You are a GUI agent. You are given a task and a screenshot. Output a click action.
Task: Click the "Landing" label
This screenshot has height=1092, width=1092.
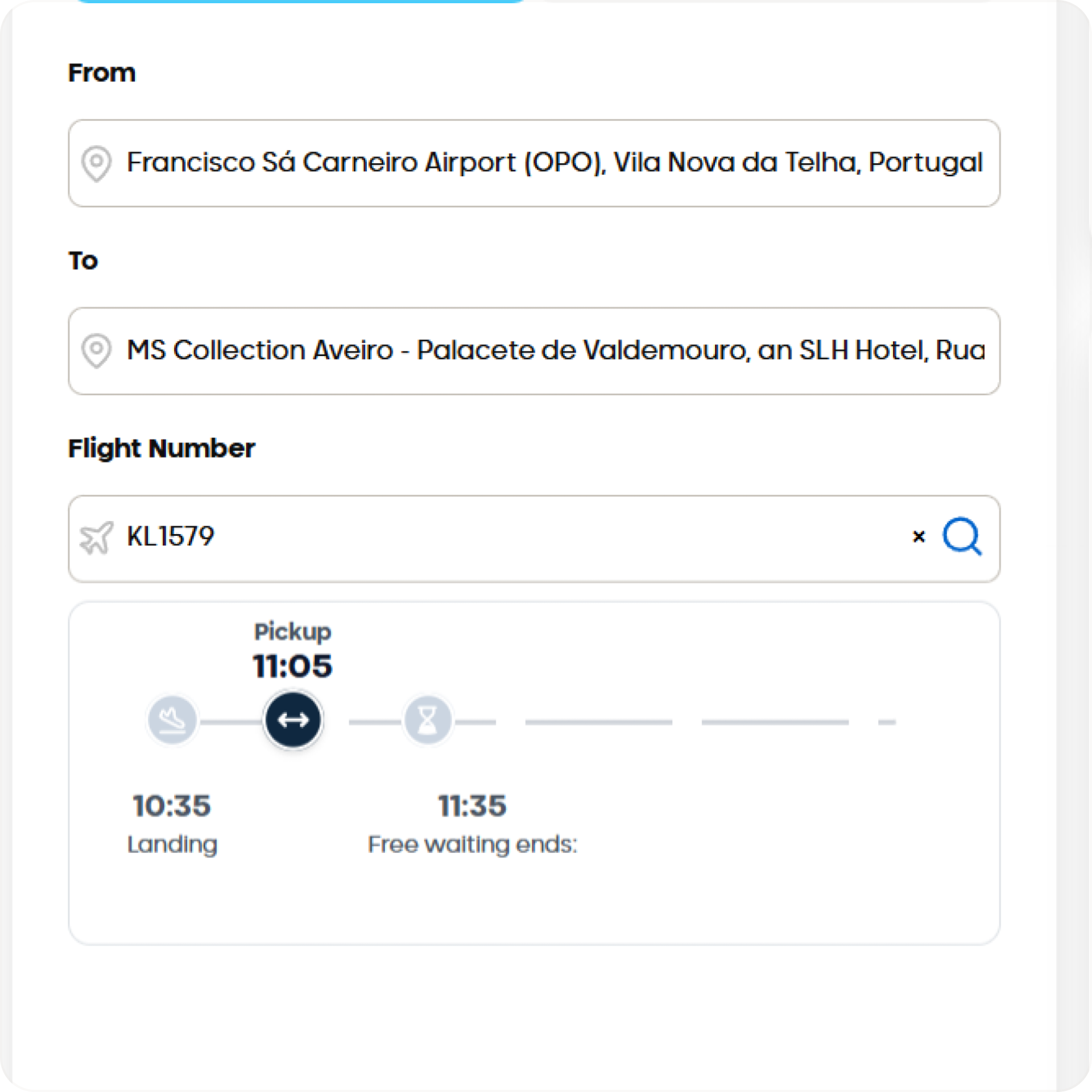click(172, 845)
